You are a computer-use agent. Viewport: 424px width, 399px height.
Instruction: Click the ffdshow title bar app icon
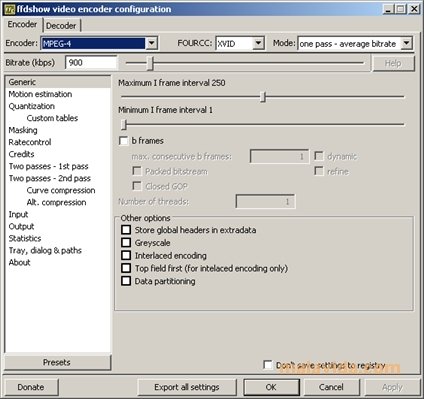tap(9, 9)
